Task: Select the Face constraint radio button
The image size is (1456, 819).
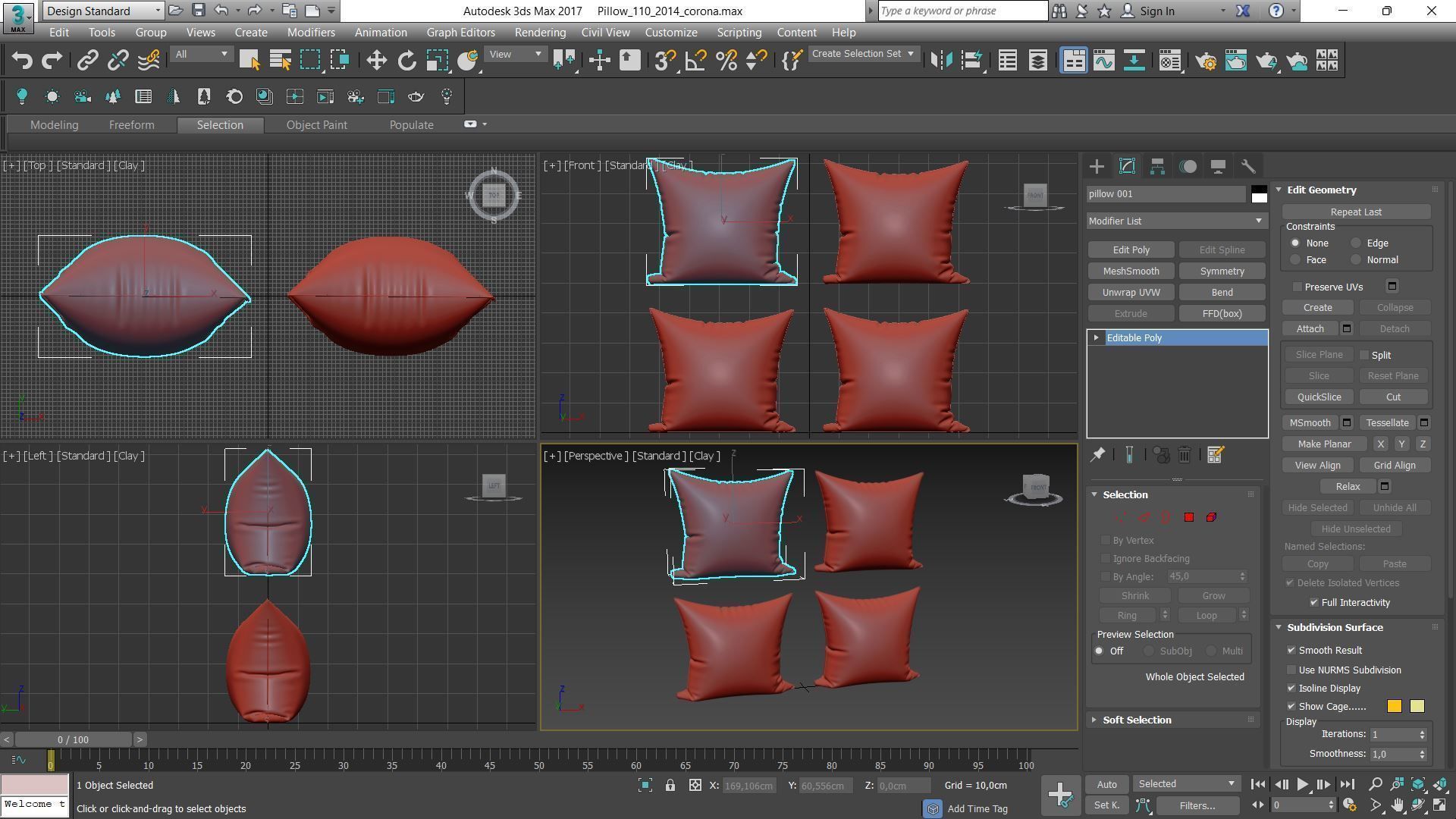Action: [1295, 260]
